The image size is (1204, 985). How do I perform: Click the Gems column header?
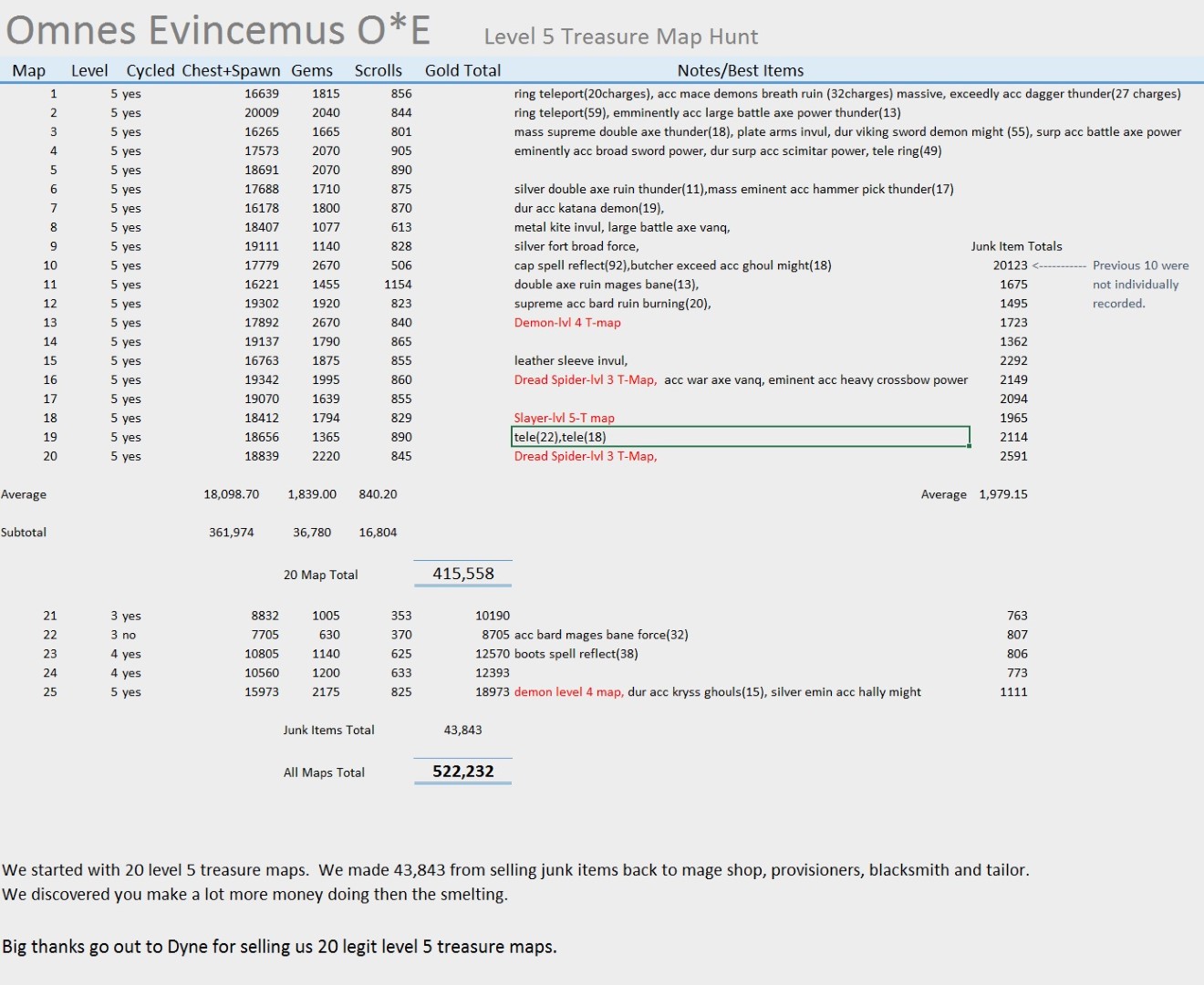[x=312, y=70]
